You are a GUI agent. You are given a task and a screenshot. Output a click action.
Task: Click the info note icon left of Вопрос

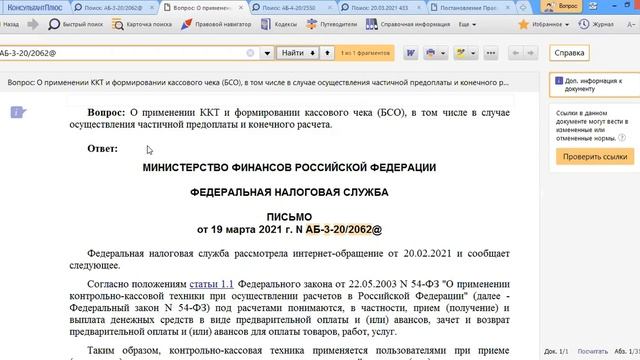pyautogui.click(x=18, y=112)
